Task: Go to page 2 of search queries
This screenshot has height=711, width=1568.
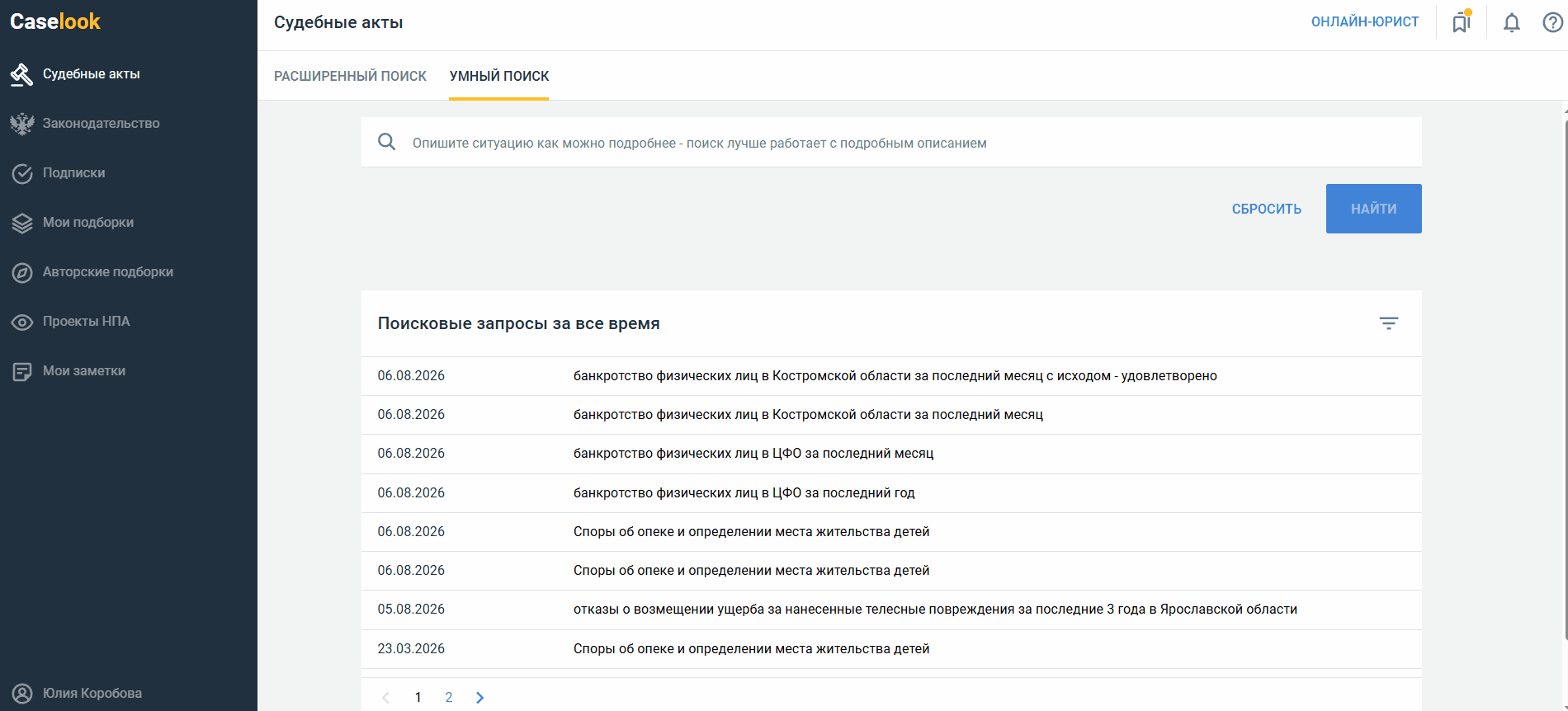Action: (x=449, y=698)
